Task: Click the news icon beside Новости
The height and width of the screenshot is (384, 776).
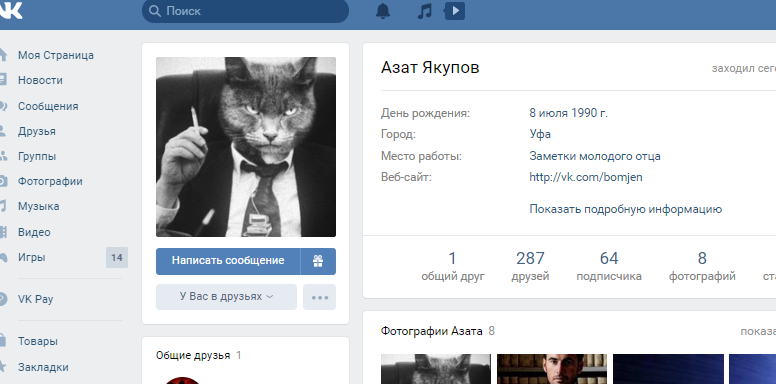Action: tap(2, 80)
